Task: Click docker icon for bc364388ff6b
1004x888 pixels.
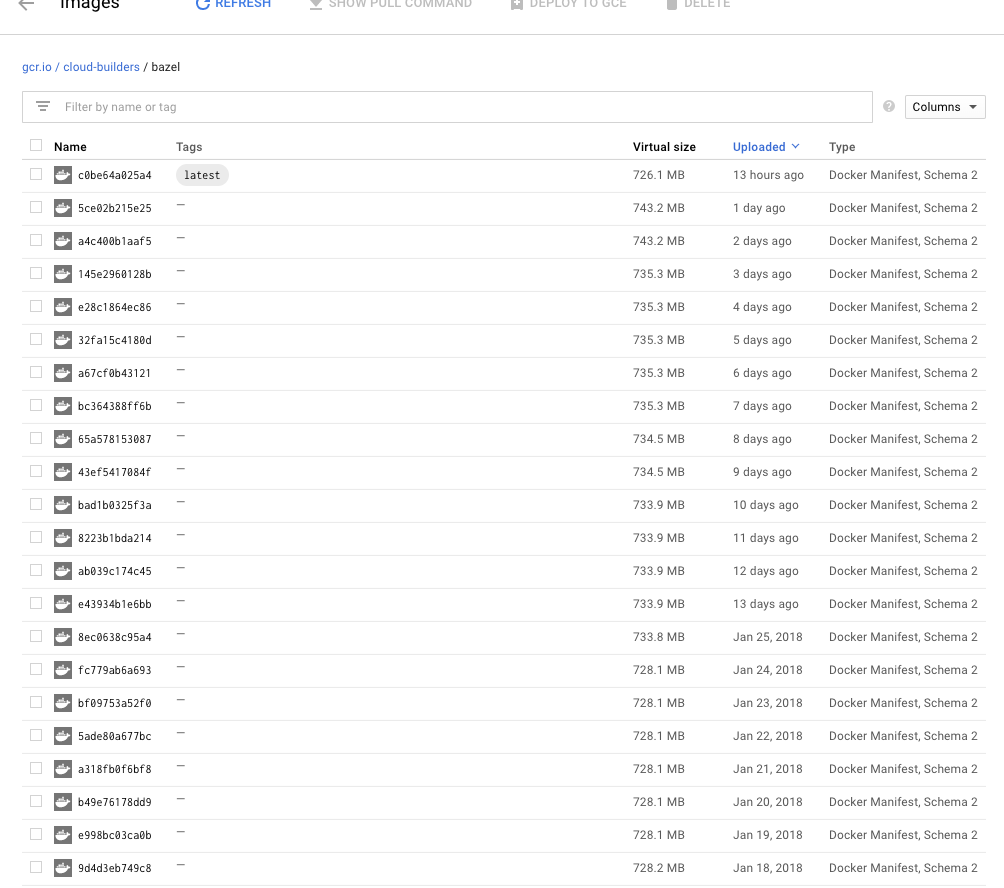Action: [63, 406]
